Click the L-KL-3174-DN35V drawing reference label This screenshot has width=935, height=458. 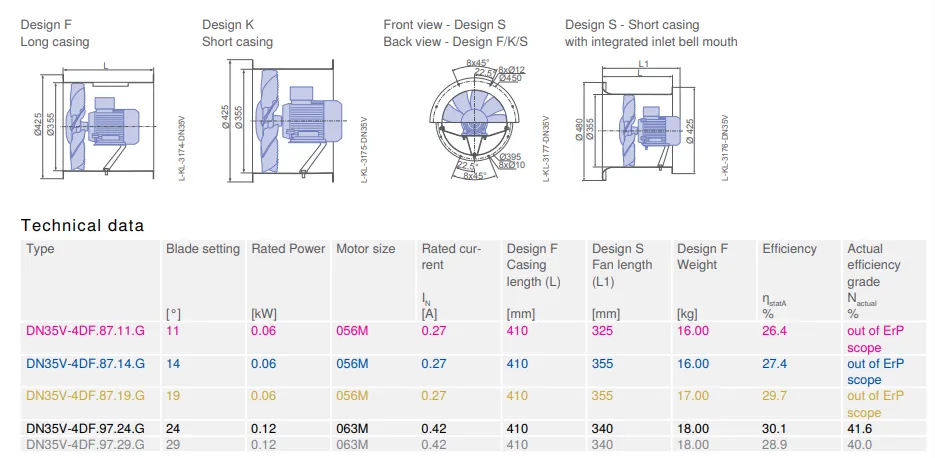click(182, 148)
